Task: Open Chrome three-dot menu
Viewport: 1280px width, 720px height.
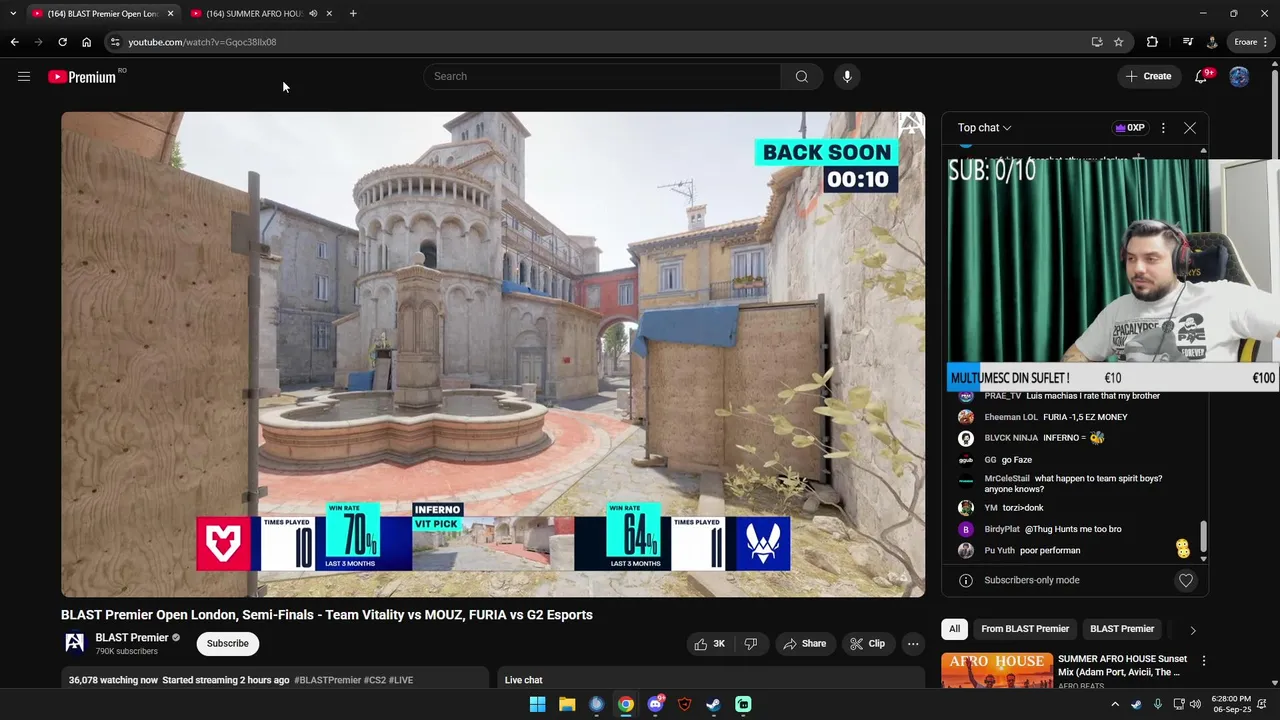Action: pyautogui.click(x=1266, y=42)
